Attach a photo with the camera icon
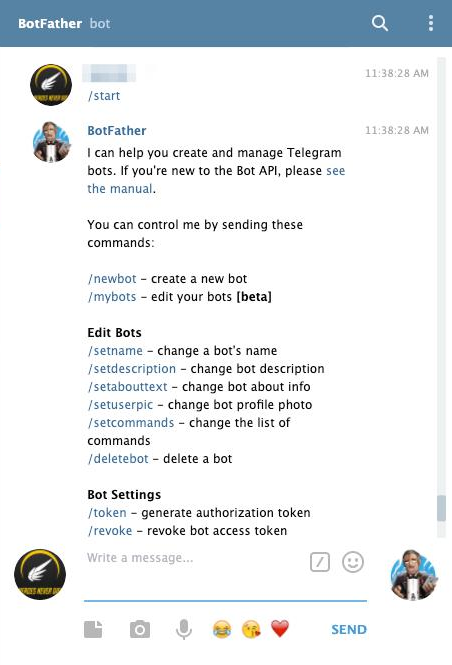Screen dimensions: 452x665 pos(140,629)
